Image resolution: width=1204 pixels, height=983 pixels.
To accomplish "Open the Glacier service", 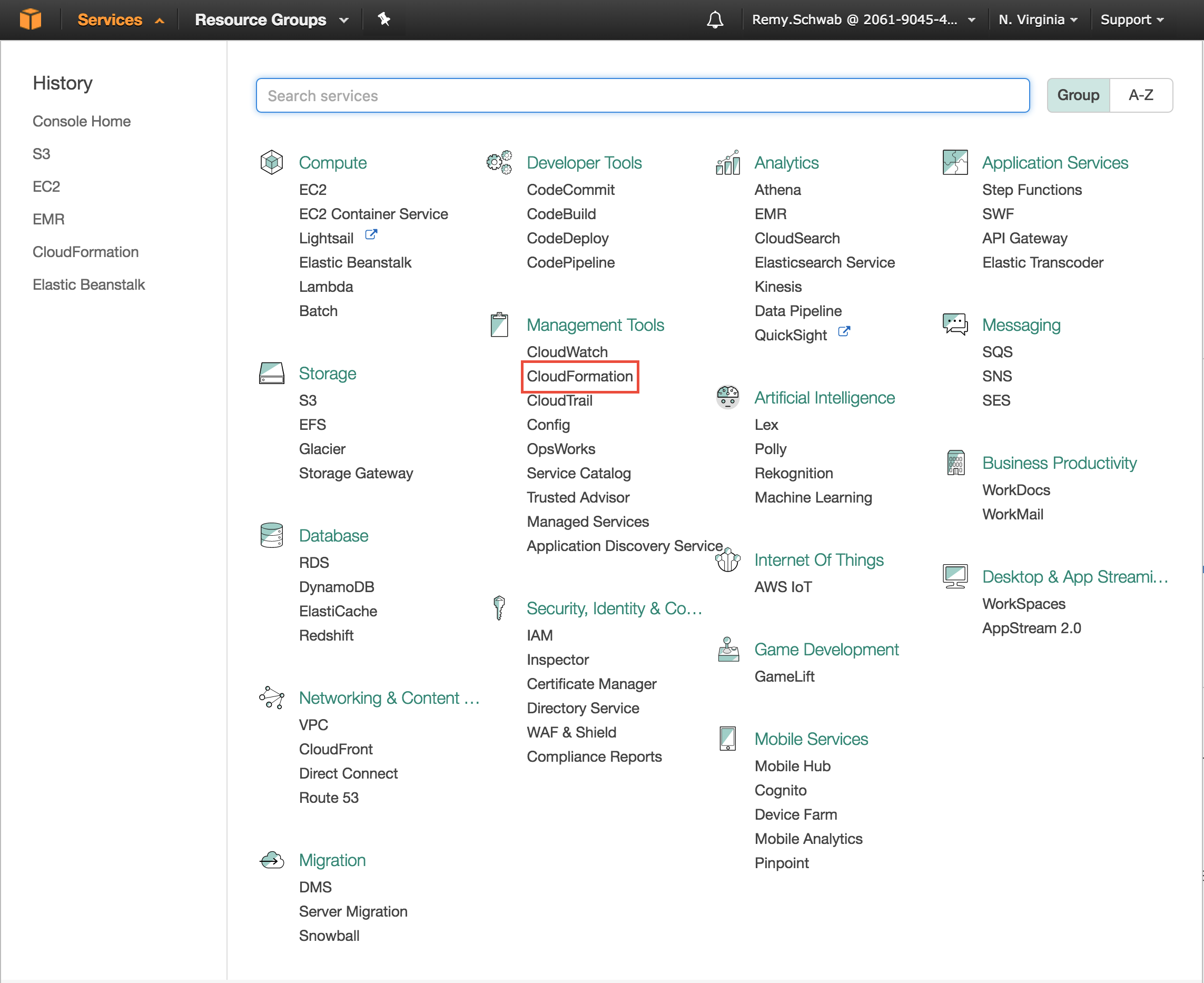I will 322,448.
